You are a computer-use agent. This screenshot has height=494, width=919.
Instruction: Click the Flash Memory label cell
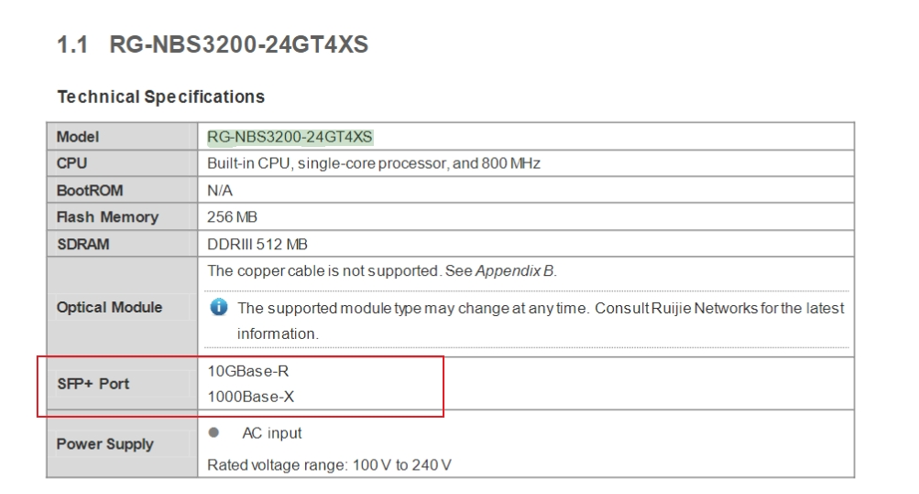coord(122,217)
